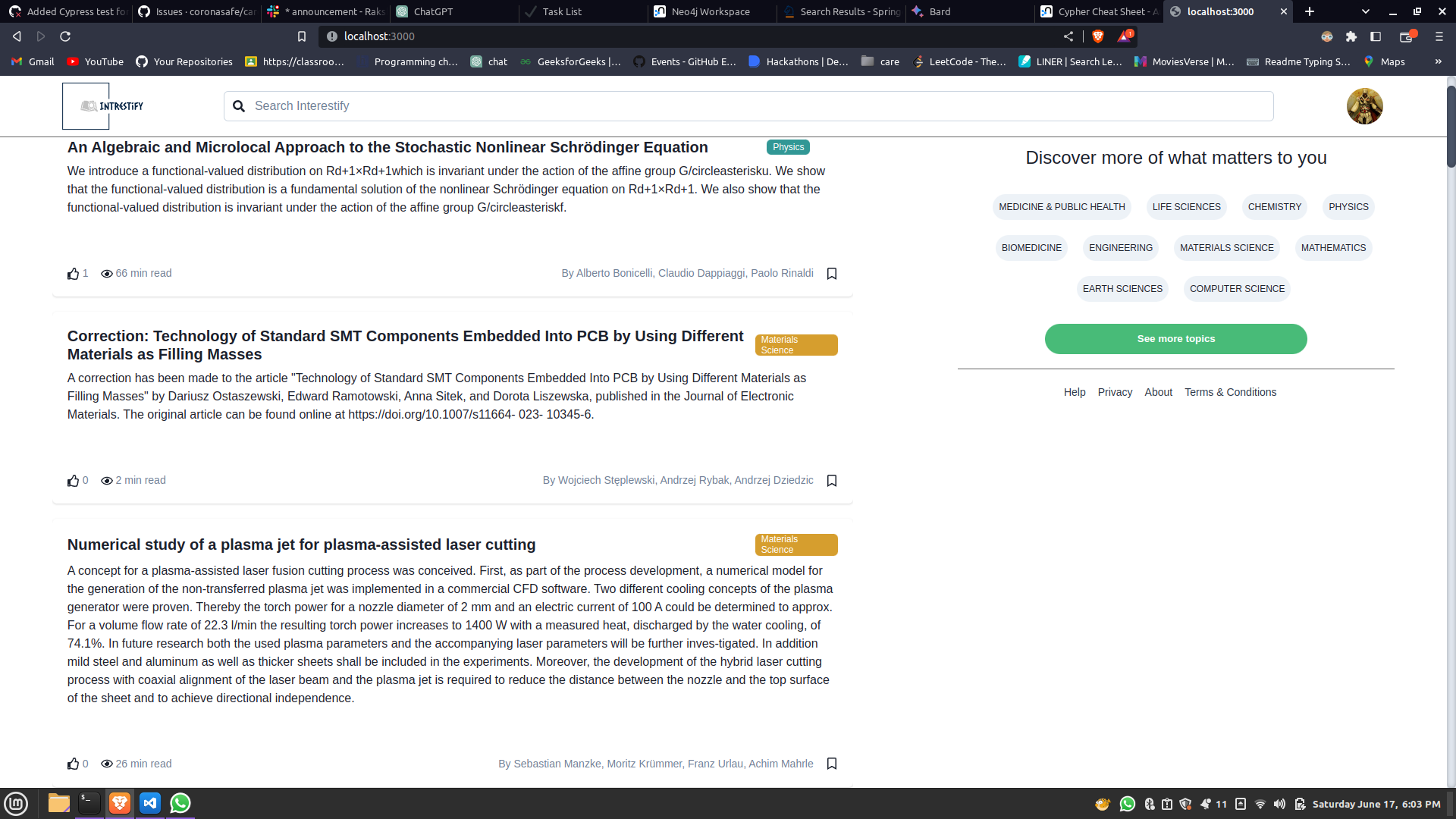Open the Terms & Conditions link
The image size is (1456, 819).
pyautogui.click(x=1230, y=392)
